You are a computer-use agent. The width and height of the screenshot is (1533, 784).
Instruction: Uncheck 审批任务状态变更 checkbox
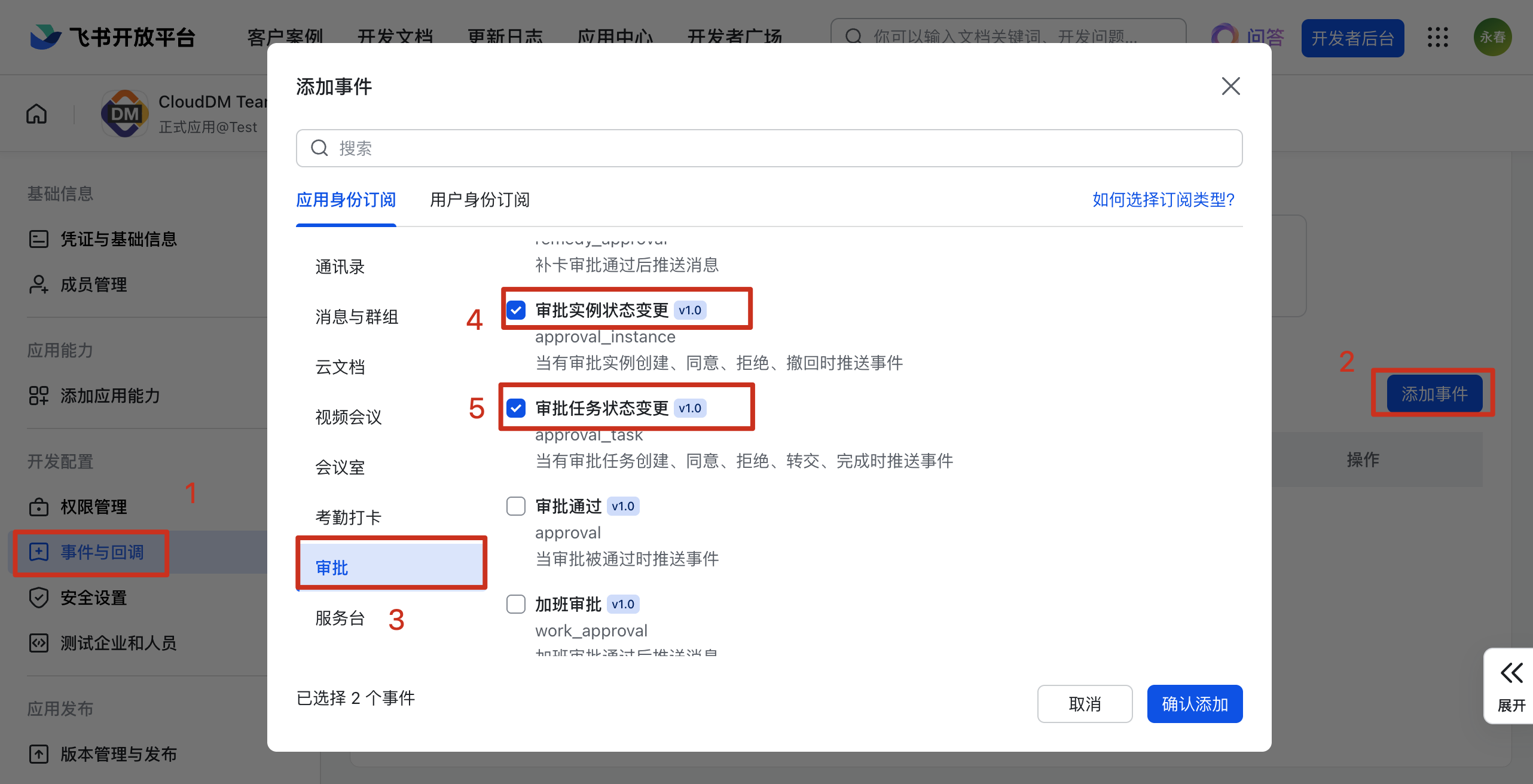point(516,408)
